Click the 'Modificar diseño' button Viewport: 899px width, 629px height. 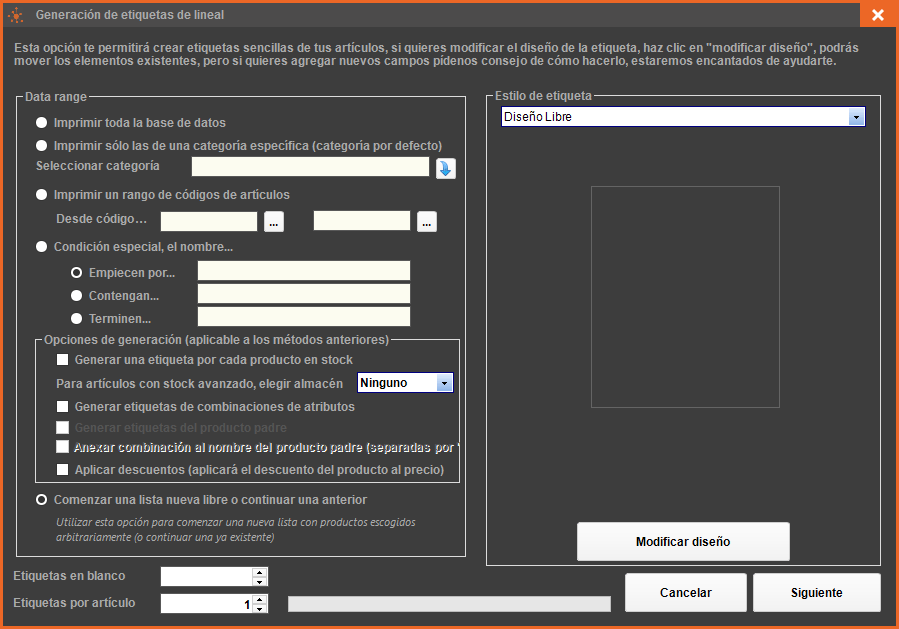click(x=683, y=542)
